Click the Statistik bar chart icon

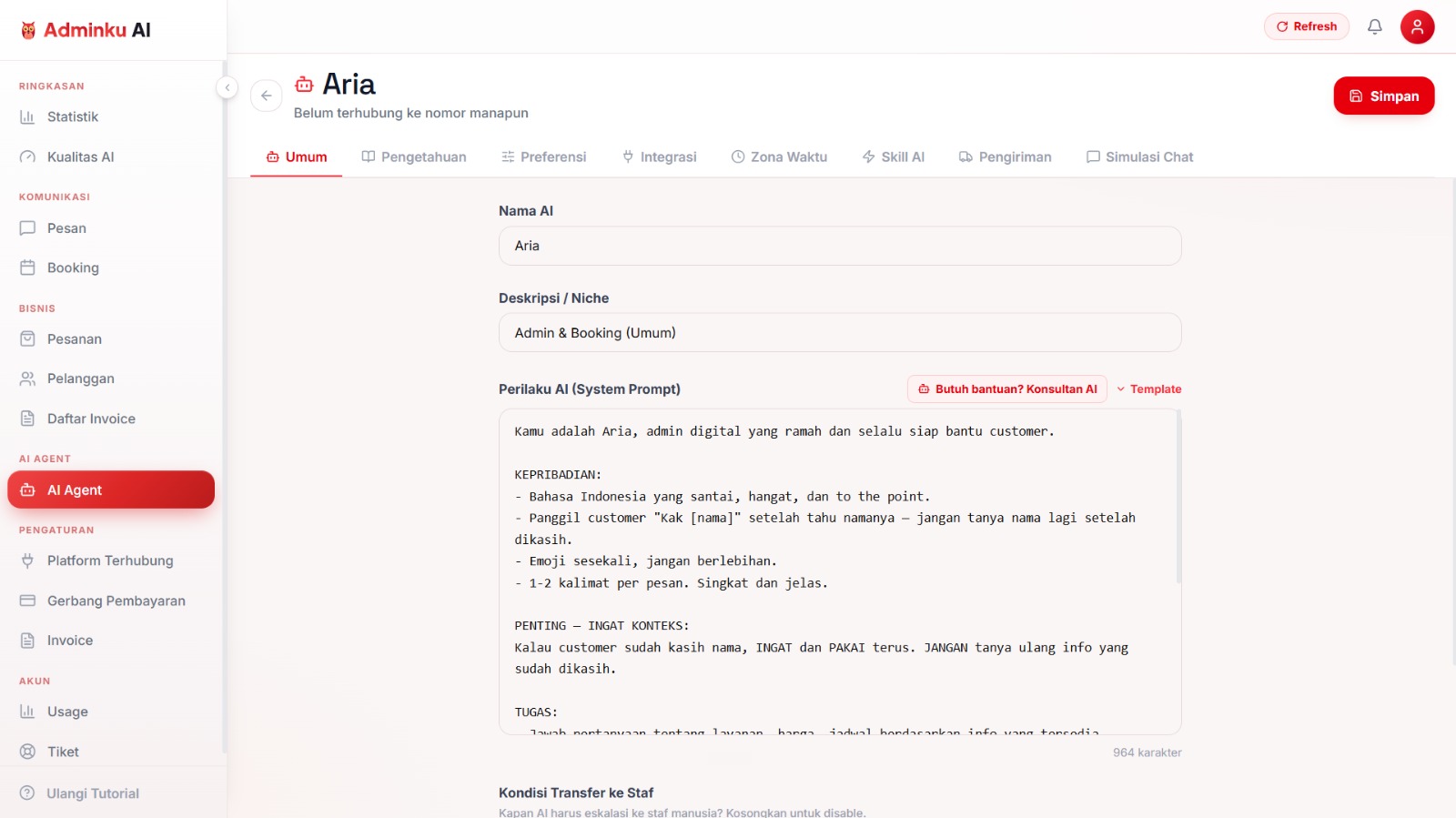(x=27, y=116)
